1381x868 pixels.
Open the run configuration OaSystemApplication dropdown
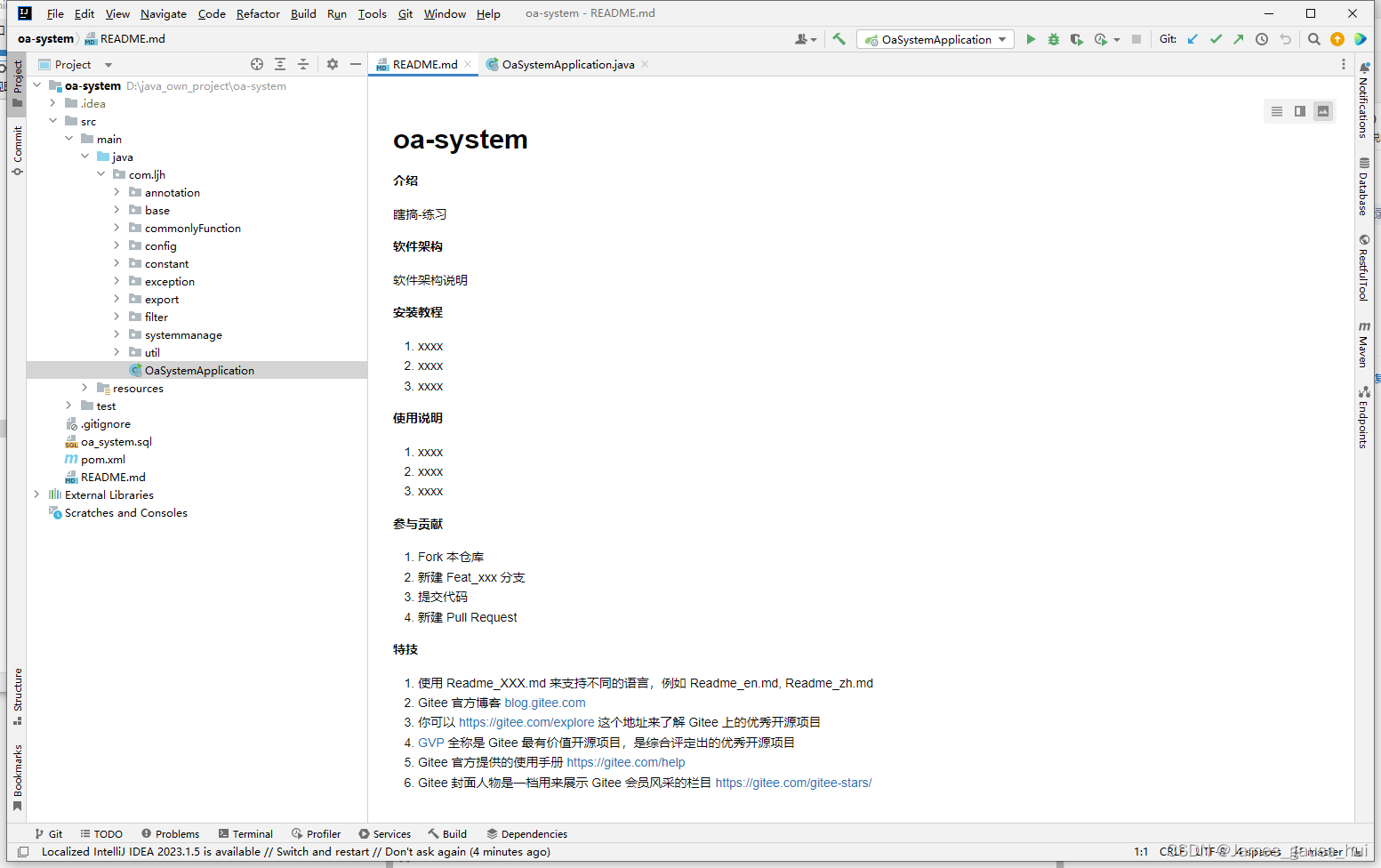tap(935, 39)
